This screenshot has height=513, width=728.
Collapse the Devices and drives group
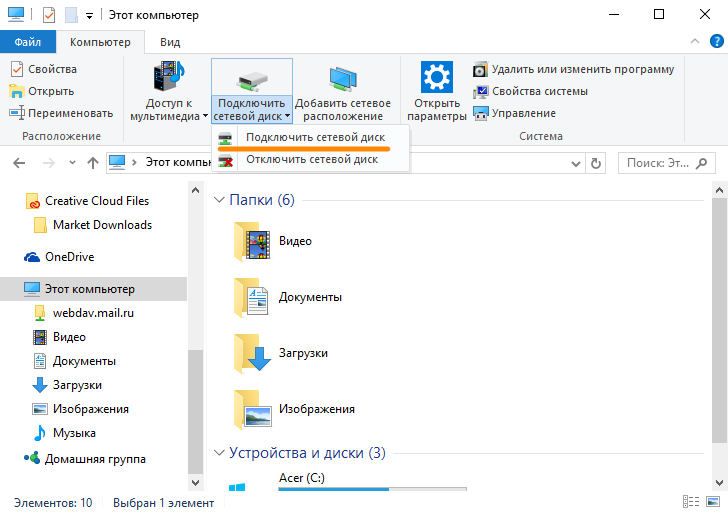click(x=220, y=453)
